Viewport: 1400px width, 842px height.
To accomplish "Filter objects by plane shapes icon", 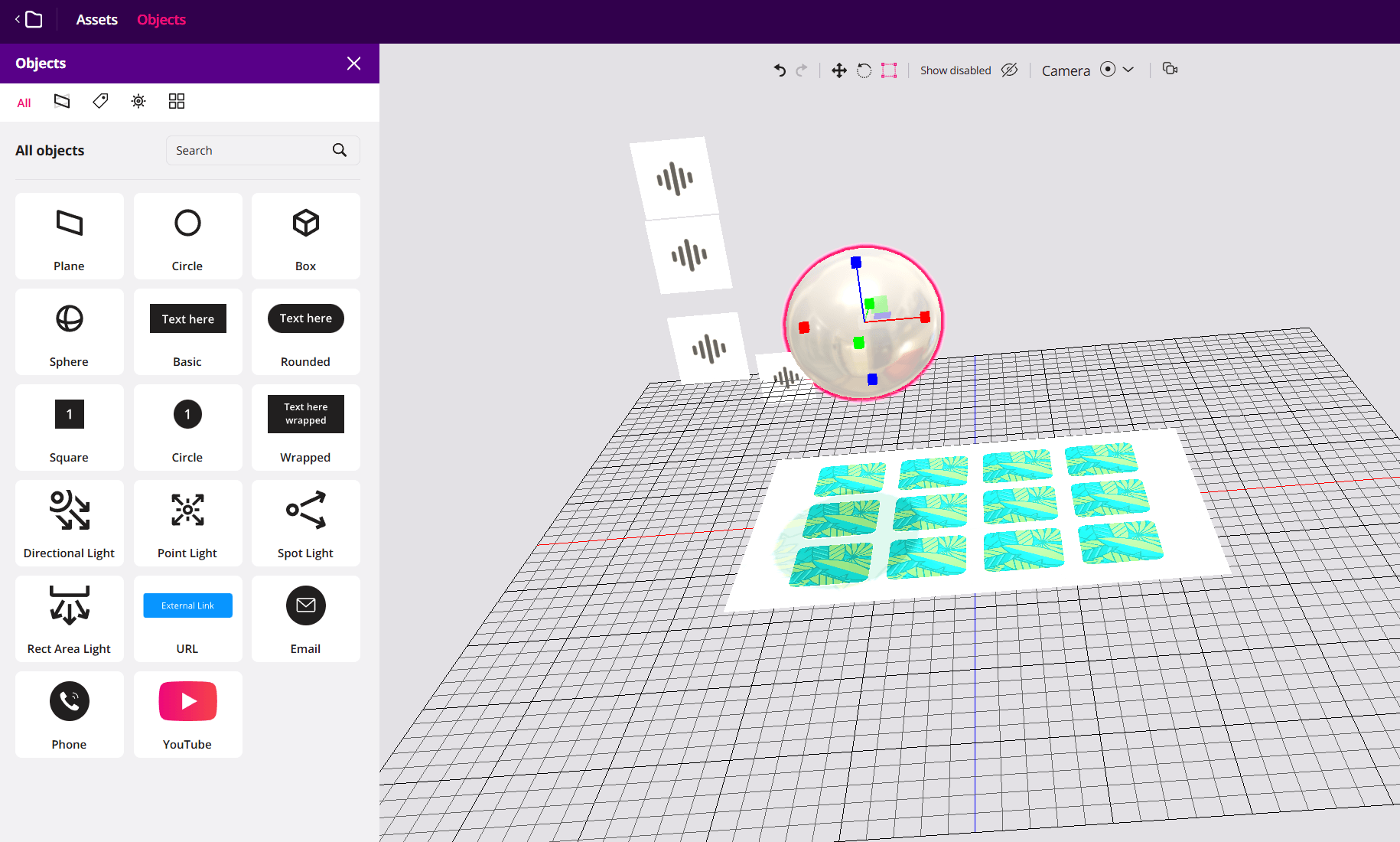I will point(62,101).
